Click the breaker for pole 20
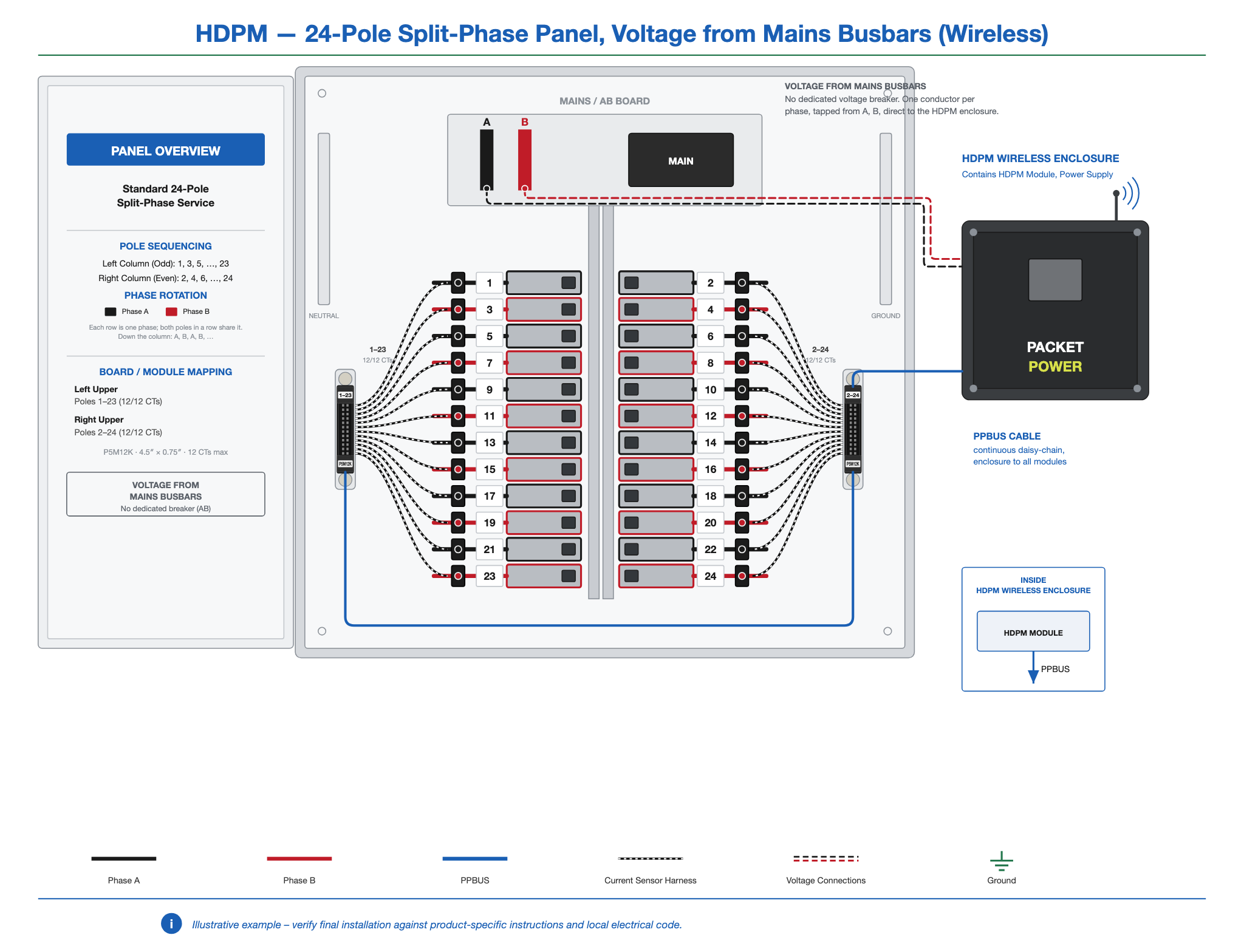Image resolution: width=1244 pixels, height=952 pixels. coord(656,523)
